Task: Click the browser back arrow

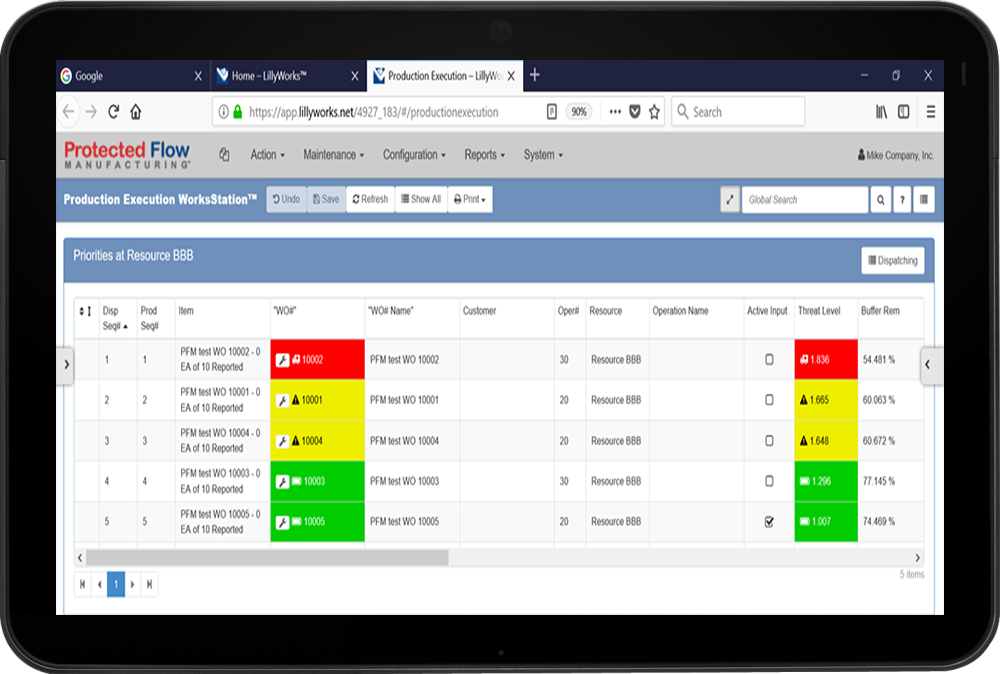Action: [68, 112]
